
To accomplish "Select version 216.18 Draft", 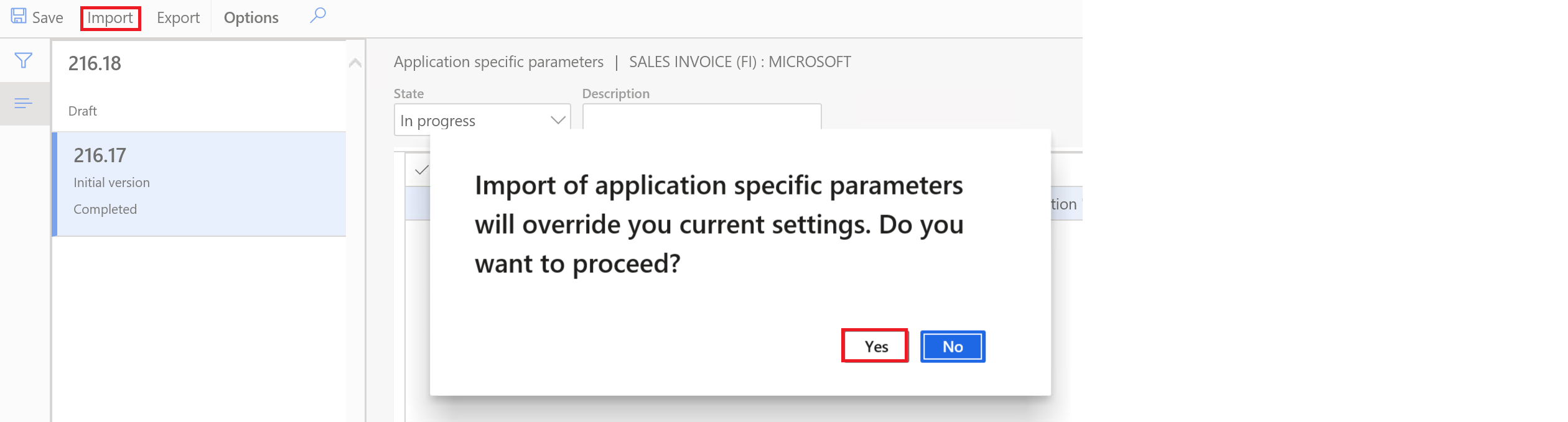I will pos(199,86).
